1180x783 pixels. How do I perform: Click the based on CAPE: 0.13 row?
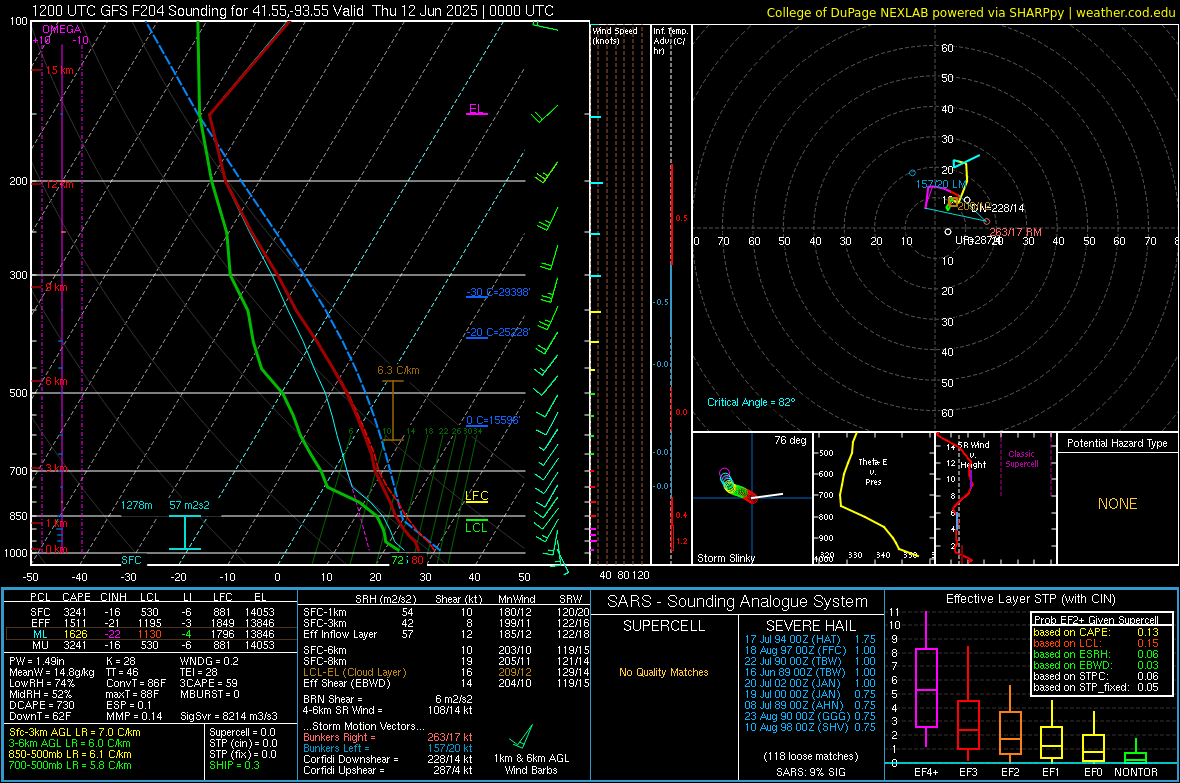[x=1096, y=632]
